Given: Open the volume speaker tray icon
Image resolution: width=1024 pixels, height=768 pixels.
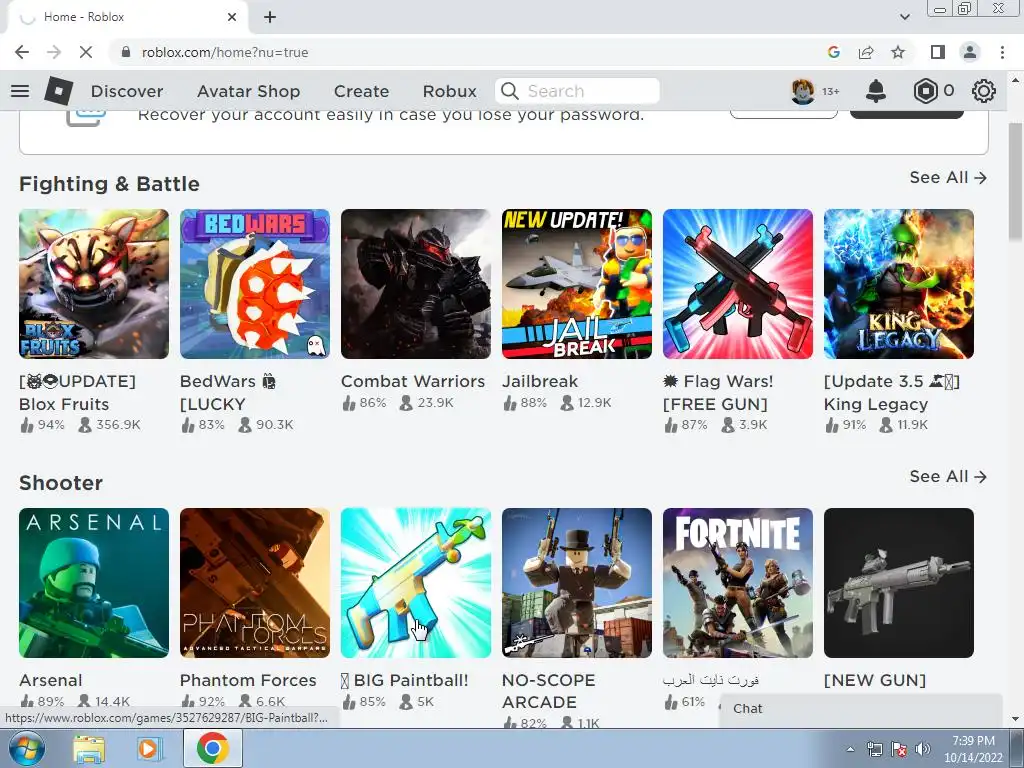Looking at the screenshot, I should pyautogui.click(x=922, y=750).
